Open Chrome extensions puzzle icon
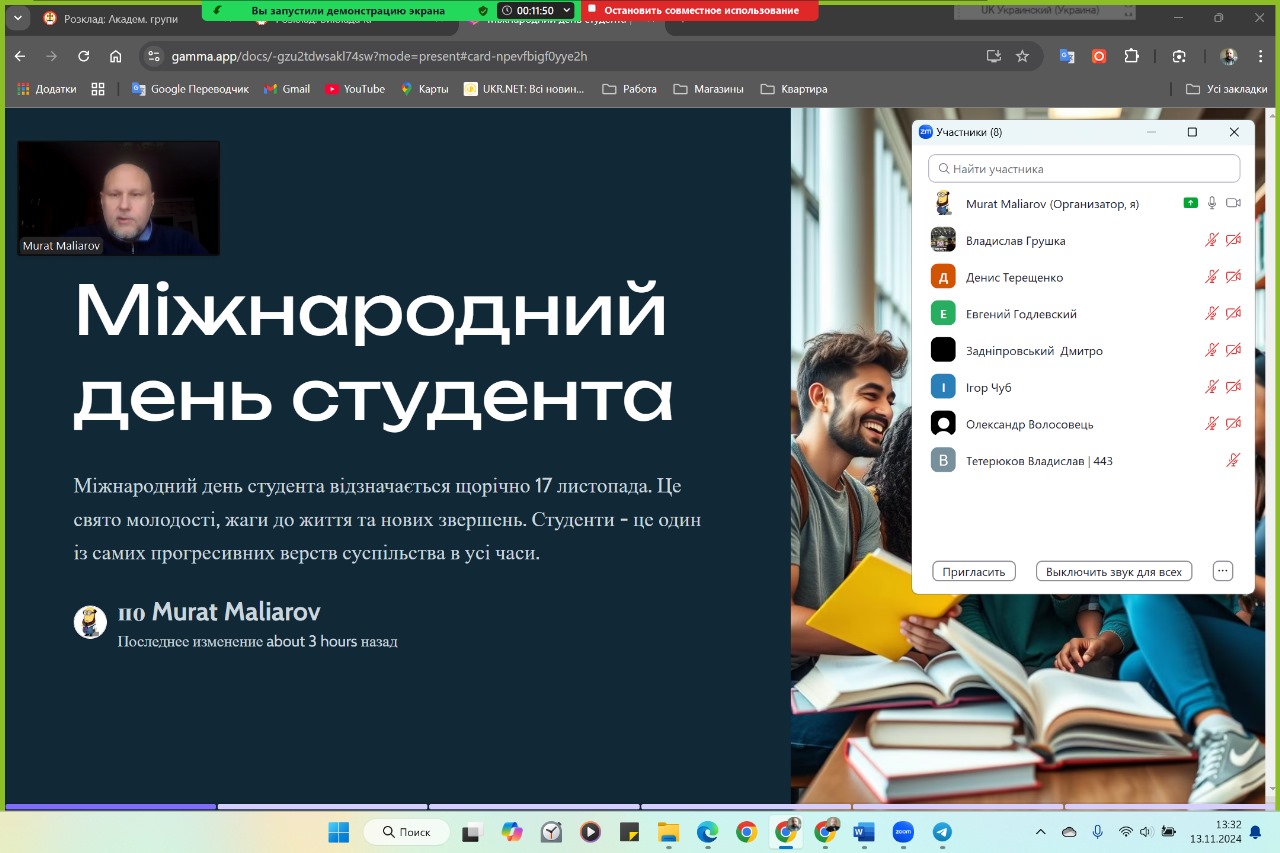Viewport: 1280px width, 853px height. point(1131,56)
